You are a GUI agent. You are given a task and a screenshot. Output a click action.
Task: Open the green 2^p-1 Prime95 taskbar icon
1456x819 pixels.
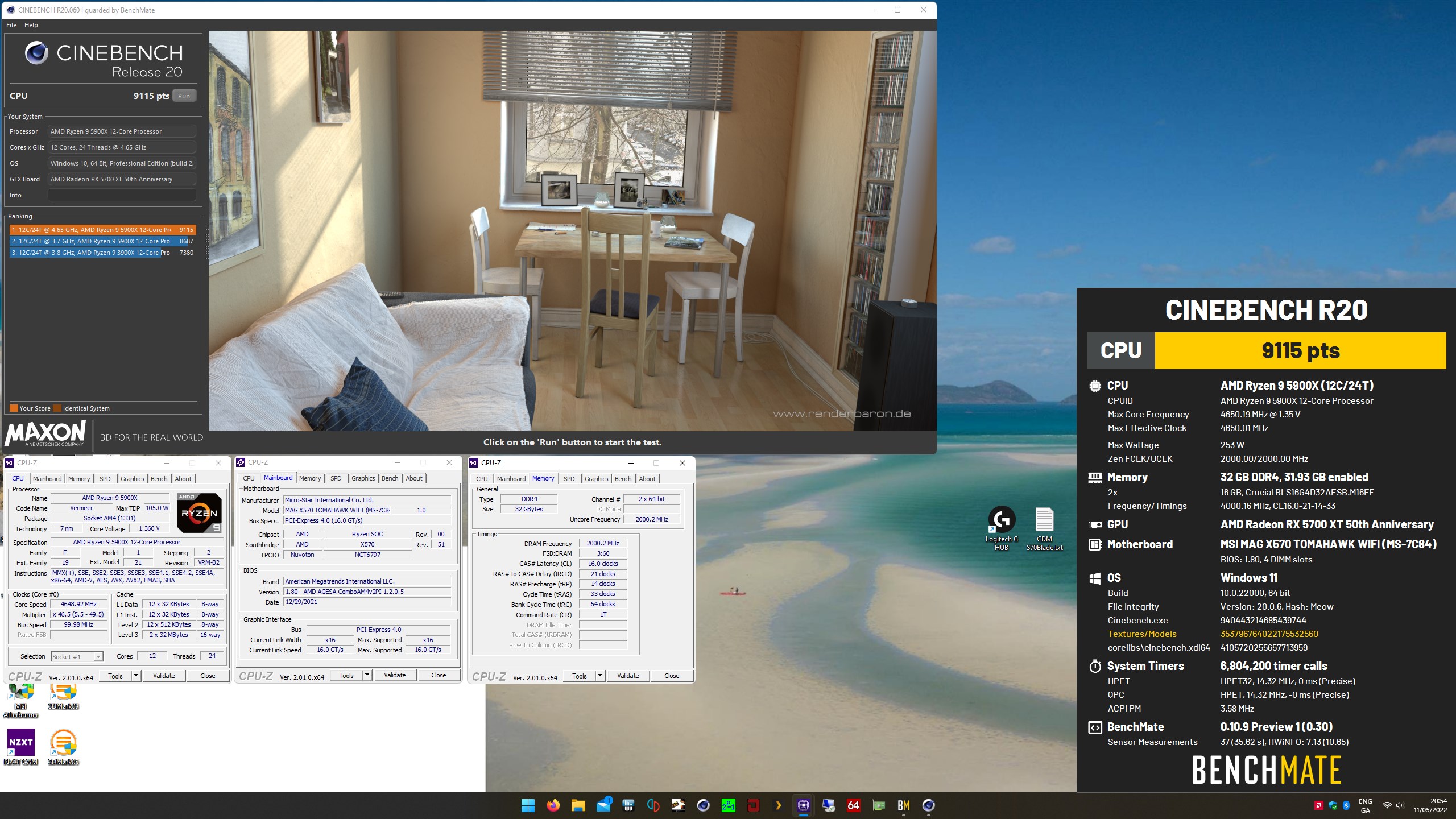(728, 805)
